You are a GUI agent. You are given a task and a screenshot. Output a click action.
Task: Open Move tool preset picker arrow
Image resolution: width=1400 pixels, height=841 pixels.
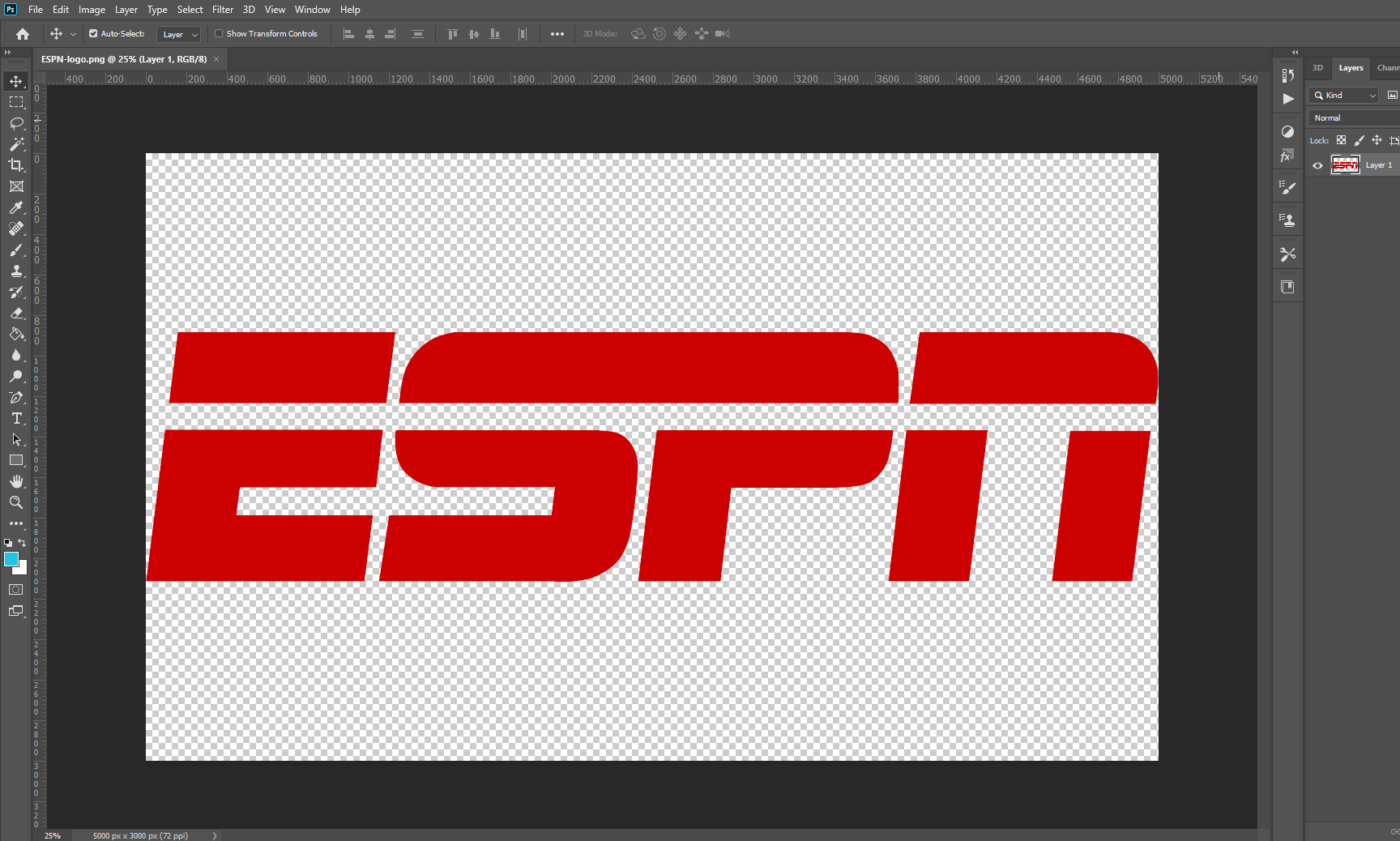tap(73, 34)
